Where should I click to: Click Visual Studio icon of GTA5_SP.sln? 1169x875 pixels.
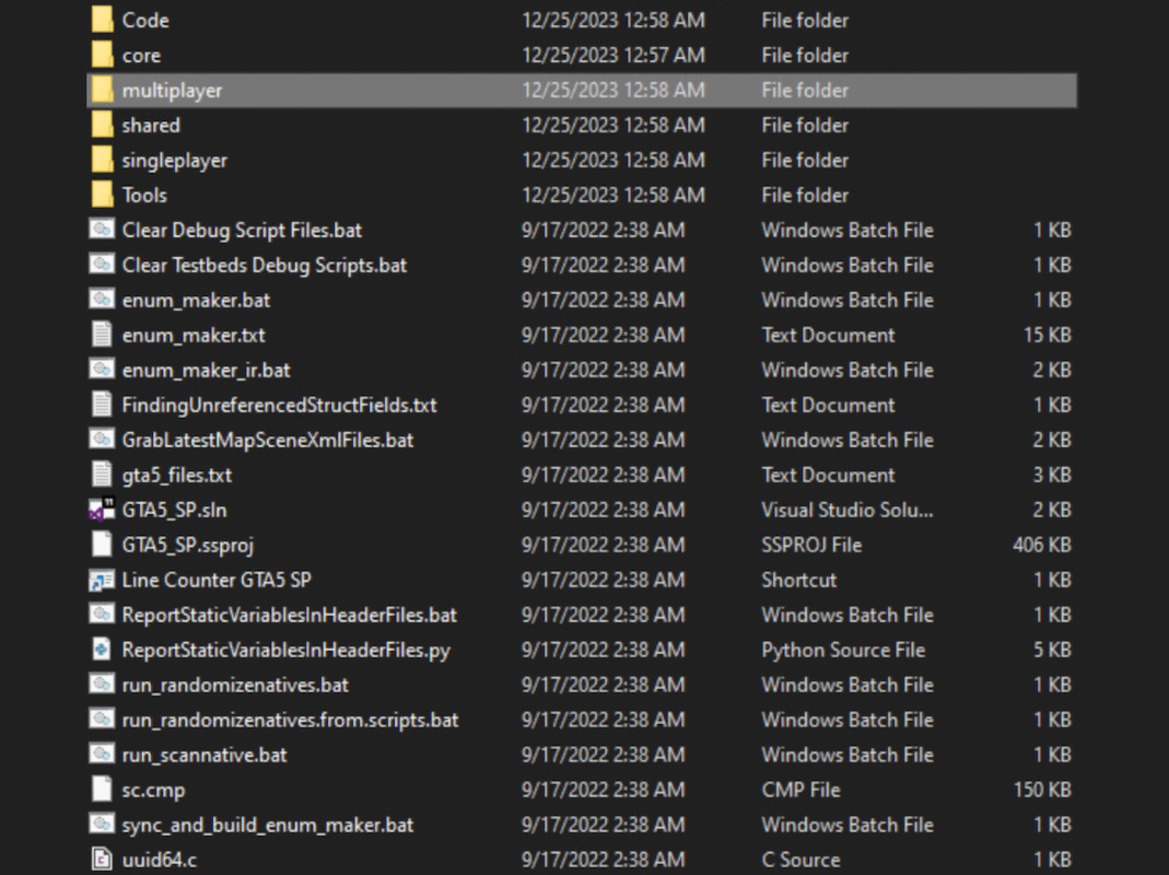tap(101, 510)
